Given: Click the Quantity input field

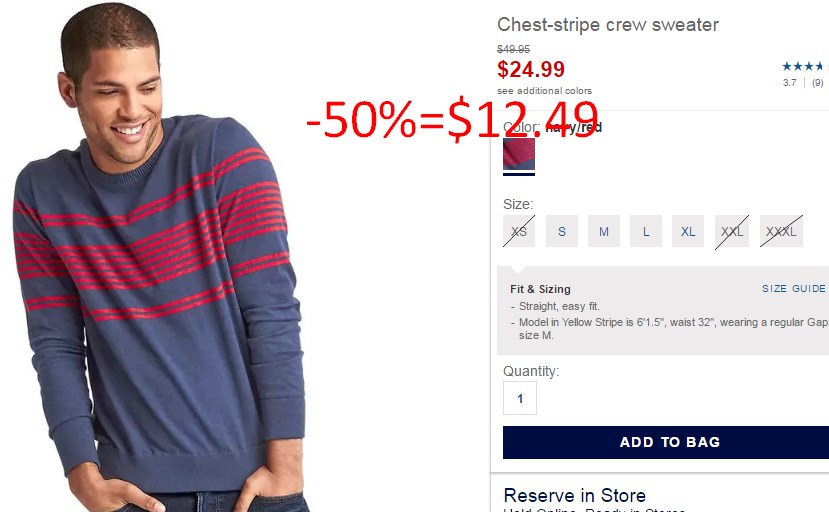Looking at the screenshot, I should click(520, 398).
